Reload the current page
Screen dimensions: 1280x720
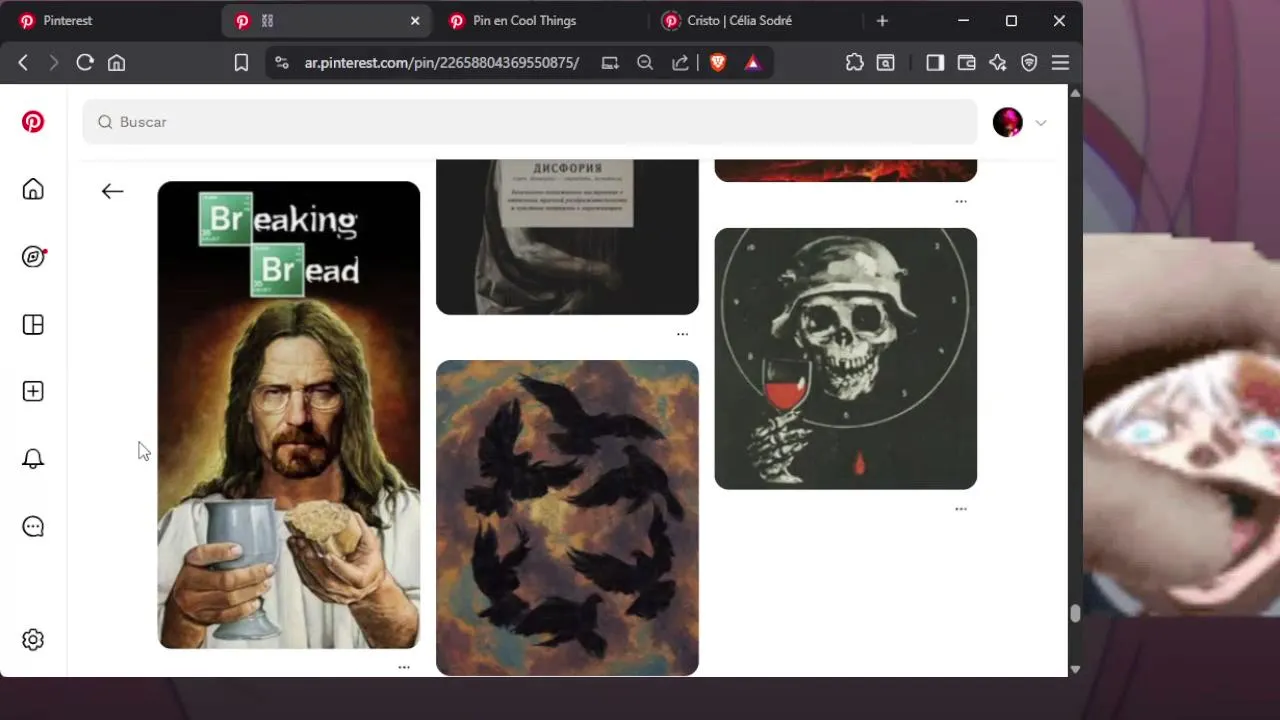click(x=85, y=63)
